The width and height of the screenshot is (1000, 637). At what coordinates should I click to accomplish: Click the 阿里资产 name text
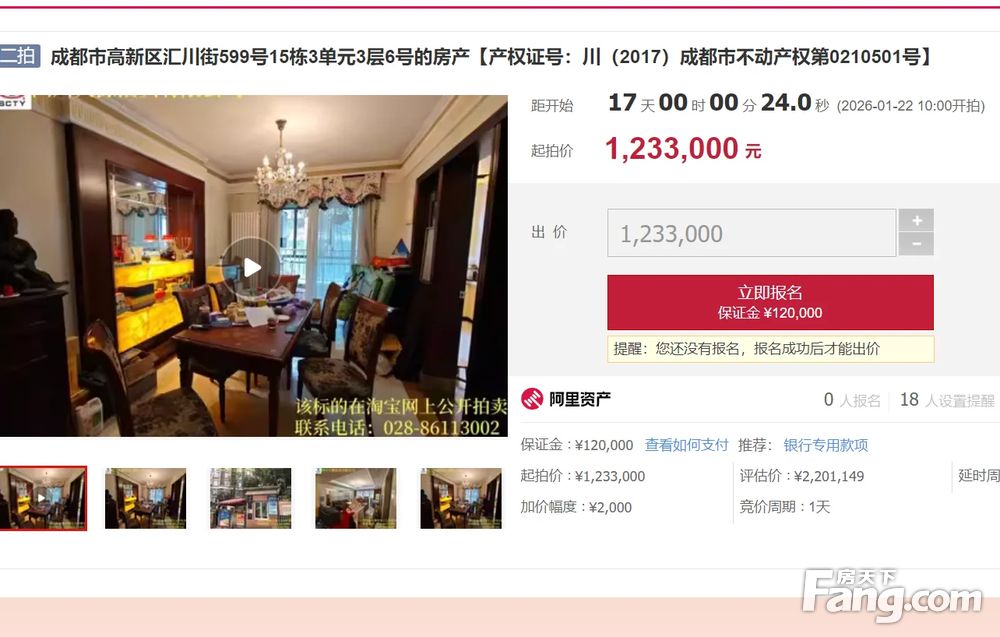(580, 399)
